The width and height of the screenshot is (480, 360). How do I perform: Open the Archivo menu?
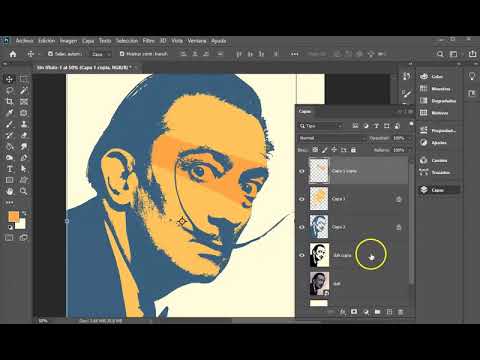(25, 41)
